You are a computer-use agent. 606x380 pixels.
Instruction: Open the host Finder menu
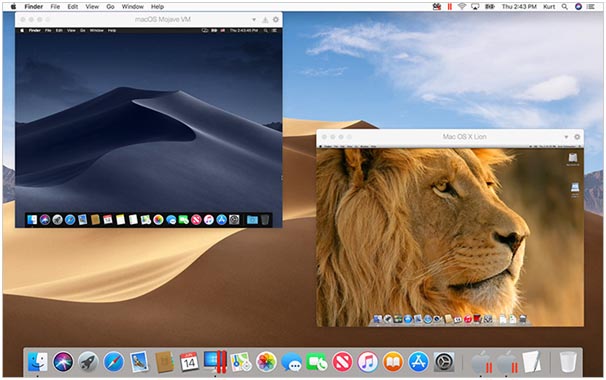pos(34,7)
